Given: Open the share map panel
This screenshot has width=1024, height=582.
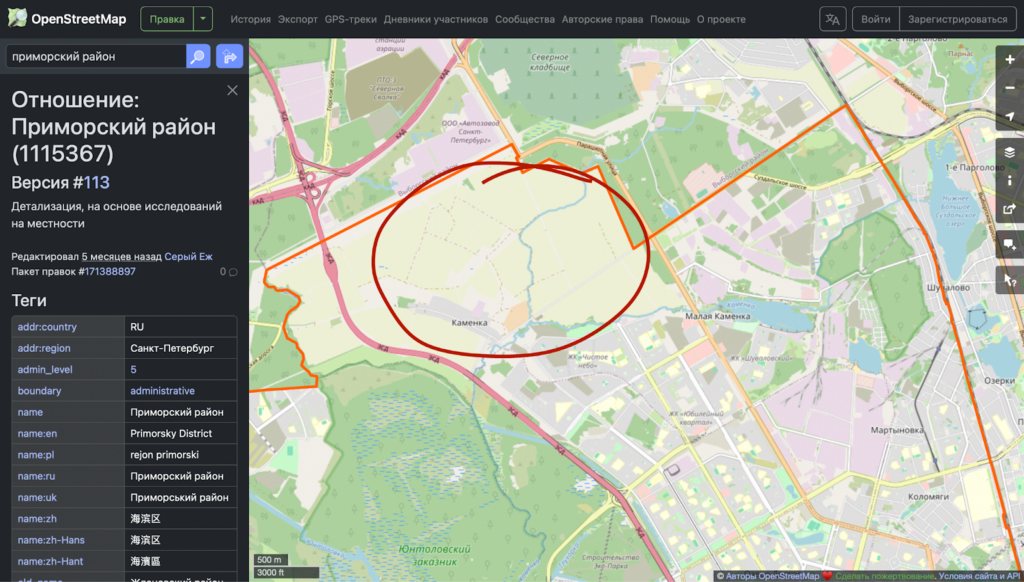Looking at the screenshot, I should (x=1010, y=210).
